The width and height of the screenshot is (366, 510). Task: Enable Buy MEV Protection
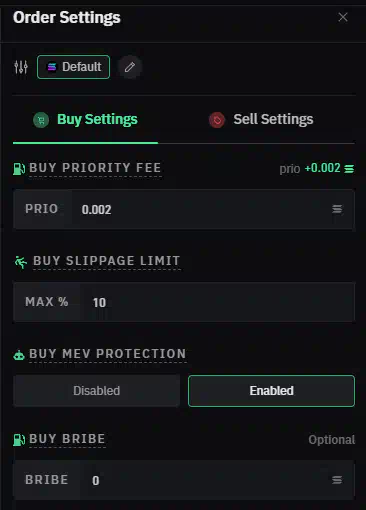coord(271,391)
